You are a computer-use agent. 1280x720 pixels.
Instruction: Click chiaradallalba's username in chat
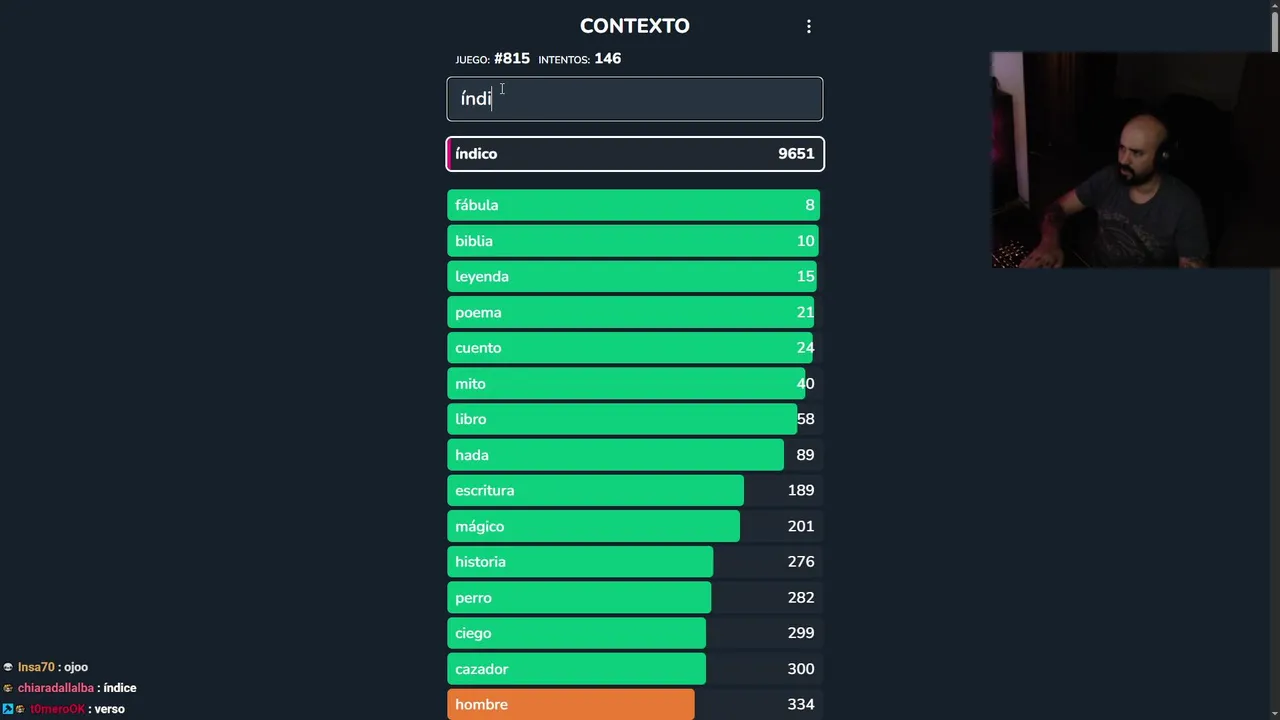(x=55, y=688)
